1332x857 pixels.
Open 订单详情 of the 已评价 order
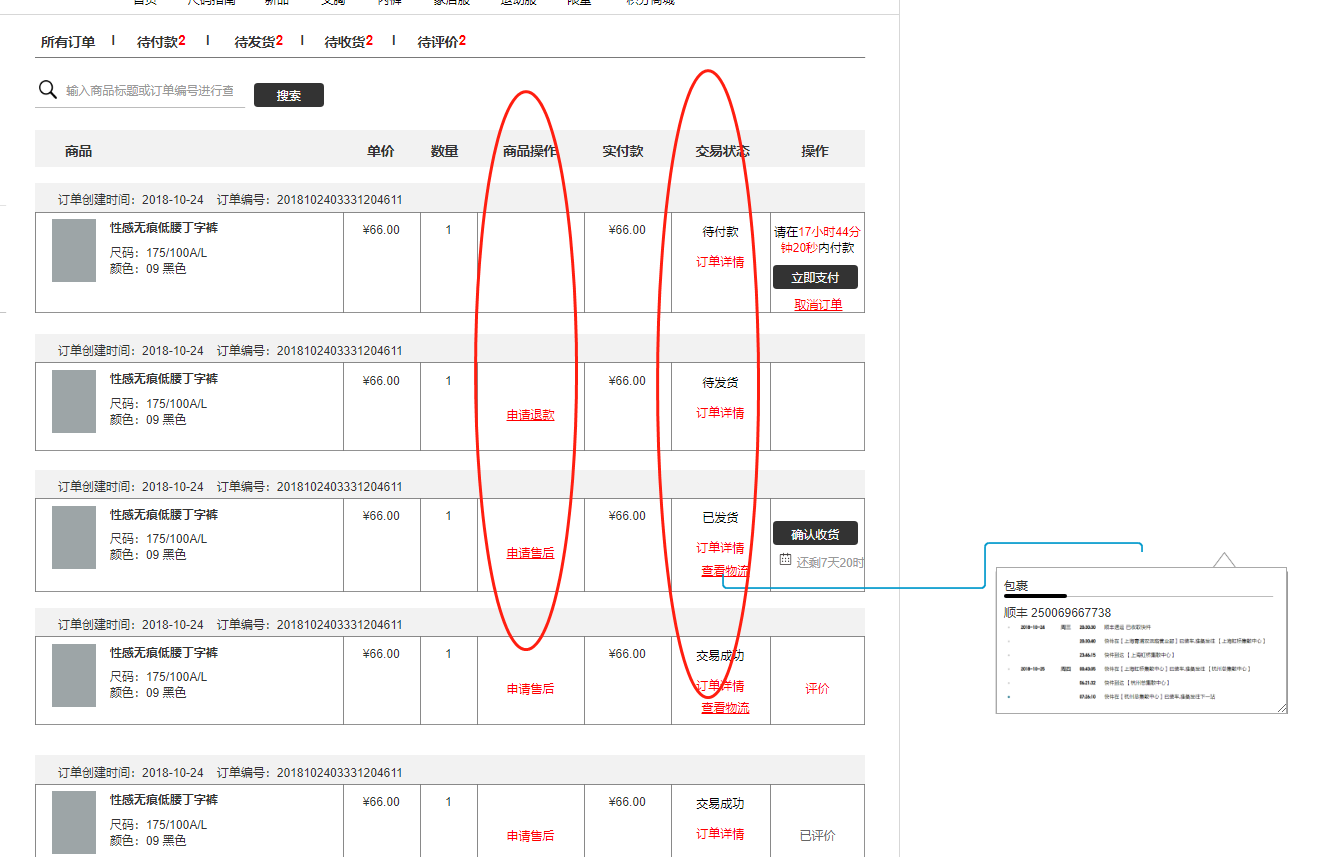point(720,834)
